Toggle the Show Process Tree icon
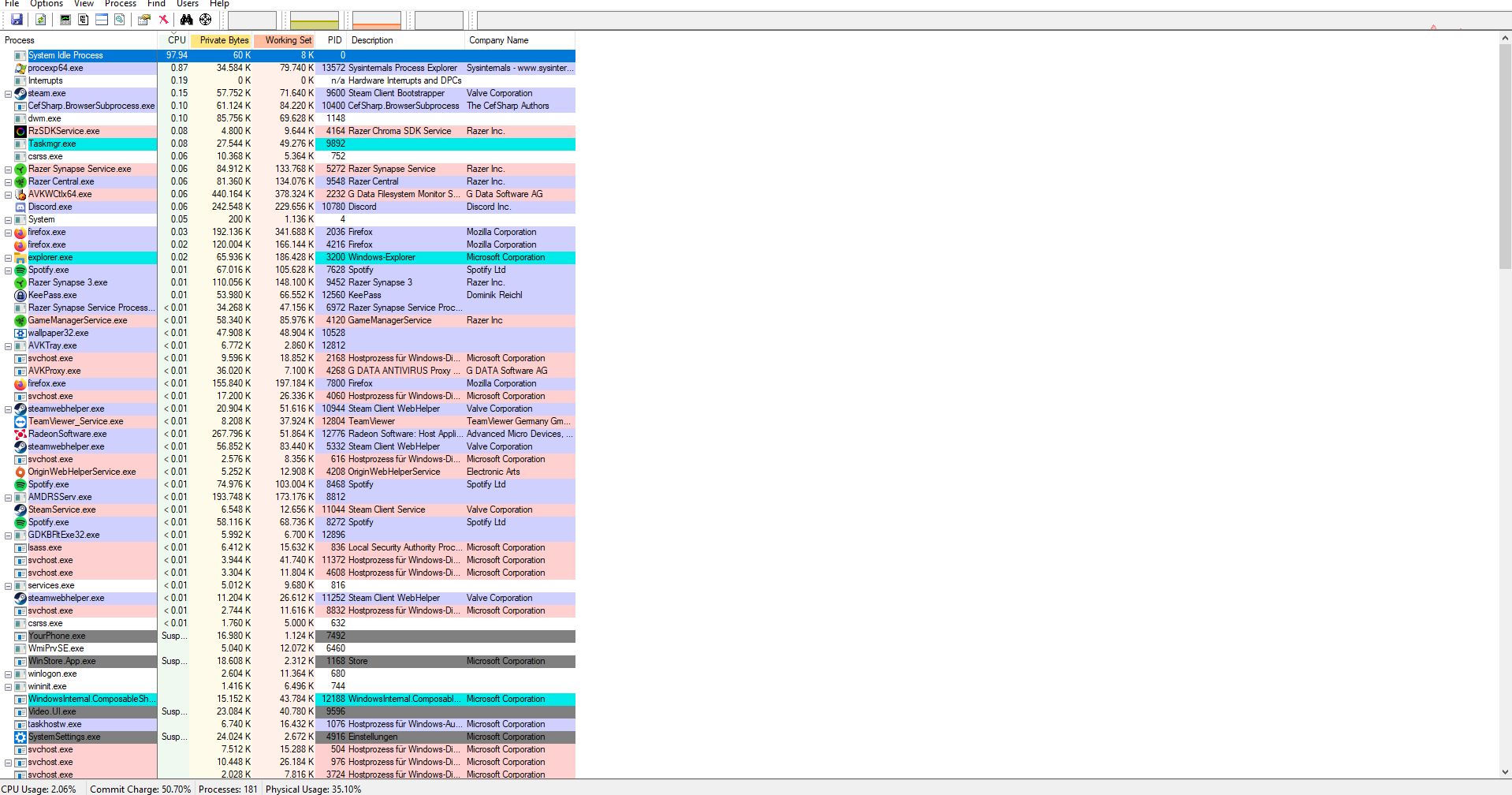 pyautogui.click(x=84, y=20)
